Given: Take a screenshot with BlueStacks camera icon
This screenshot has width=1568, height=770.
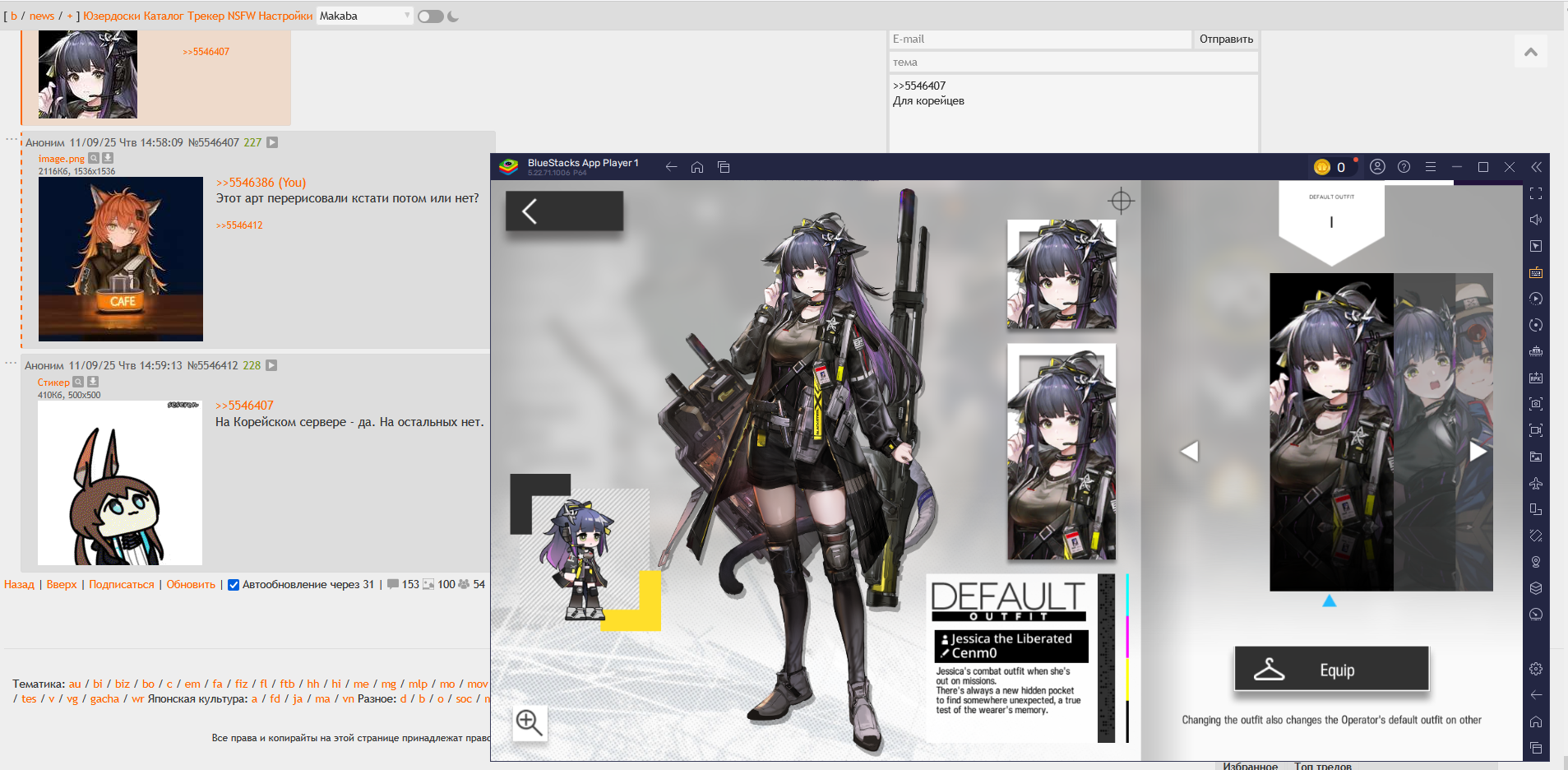Looking at the screenshot, I should click(1536, 404).
